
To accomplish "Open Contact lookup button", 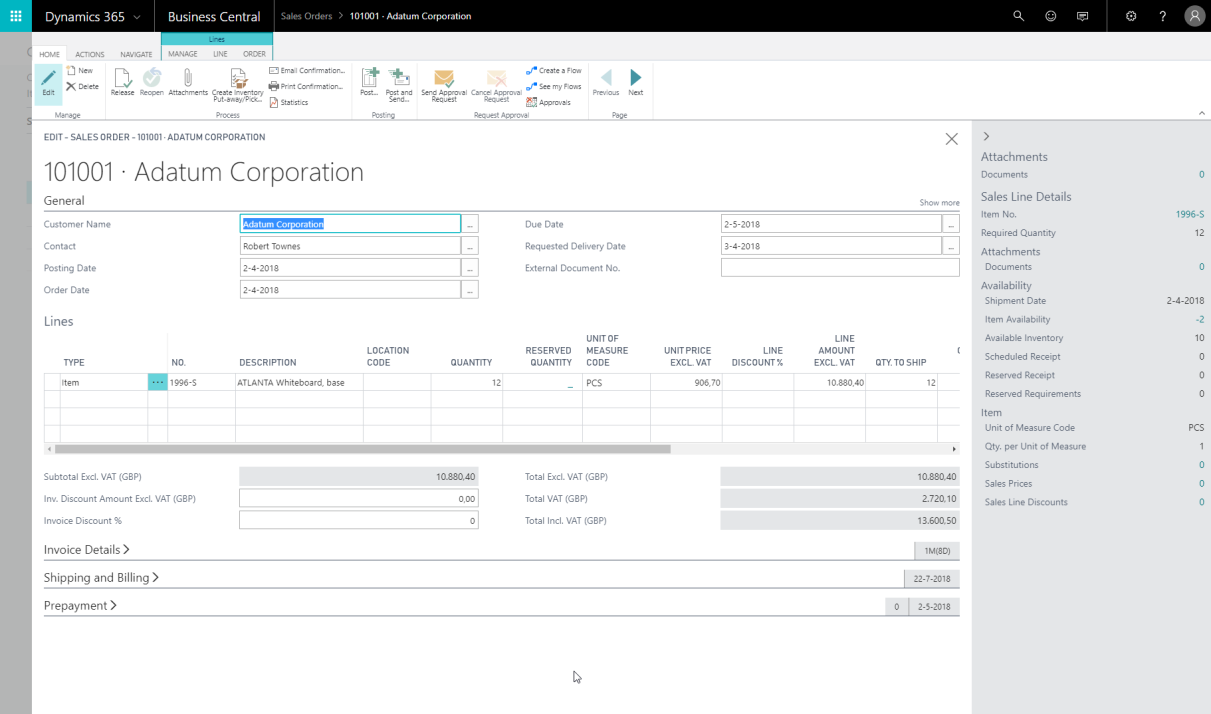I will coord(470,246).
